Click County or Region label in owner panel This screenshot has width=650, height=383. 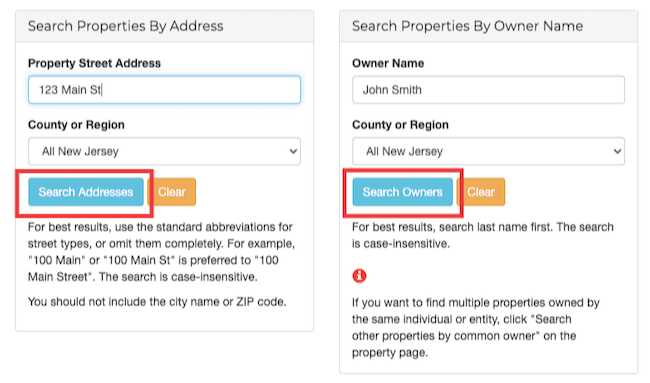tap(400, 125)
